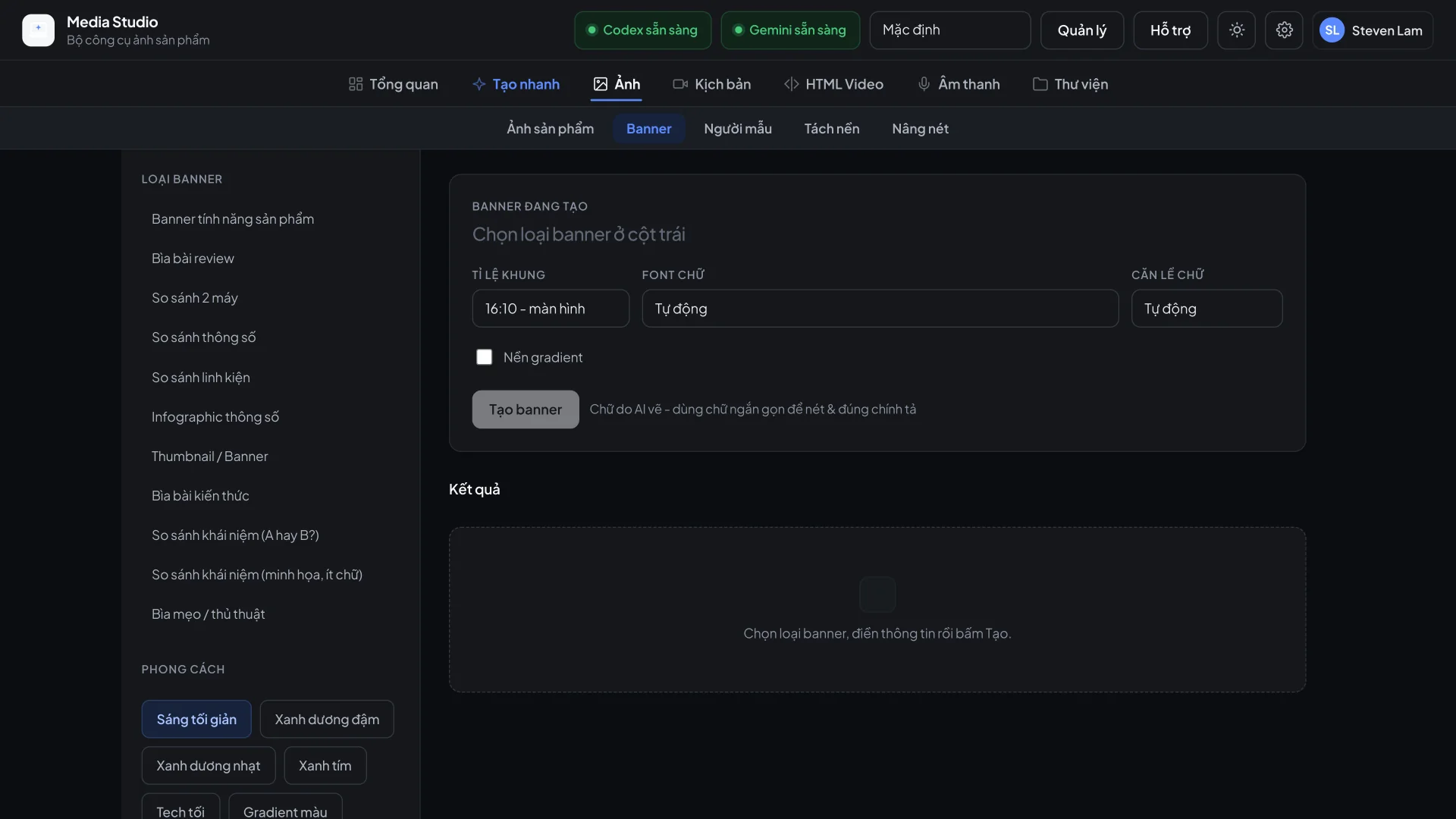Image resolution: width=1456 pixels, height=819 pixels.
Task: Enable the Nền gradient checkbox
Action: pyautogui.click(x=484, y=357)
